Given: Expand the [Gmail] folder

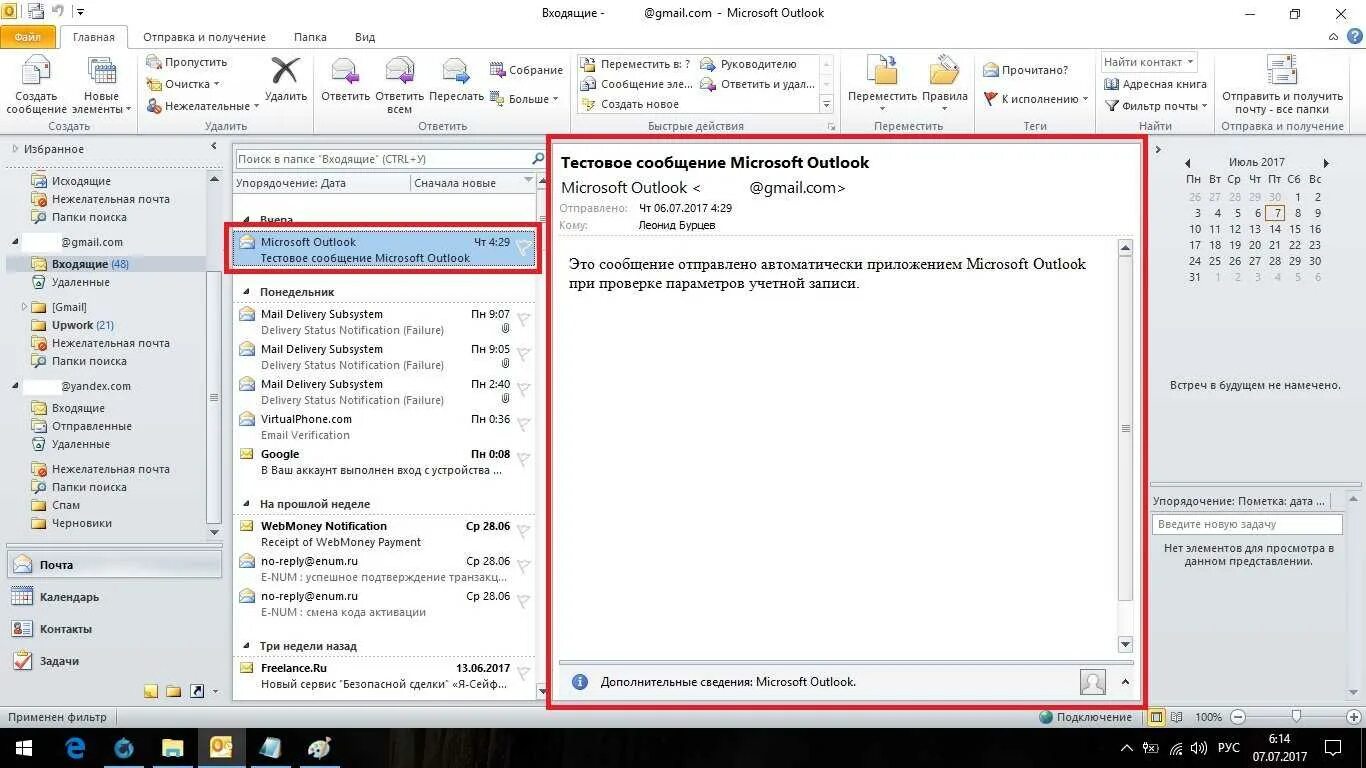Looking at the screenshot, I should 24,307.
